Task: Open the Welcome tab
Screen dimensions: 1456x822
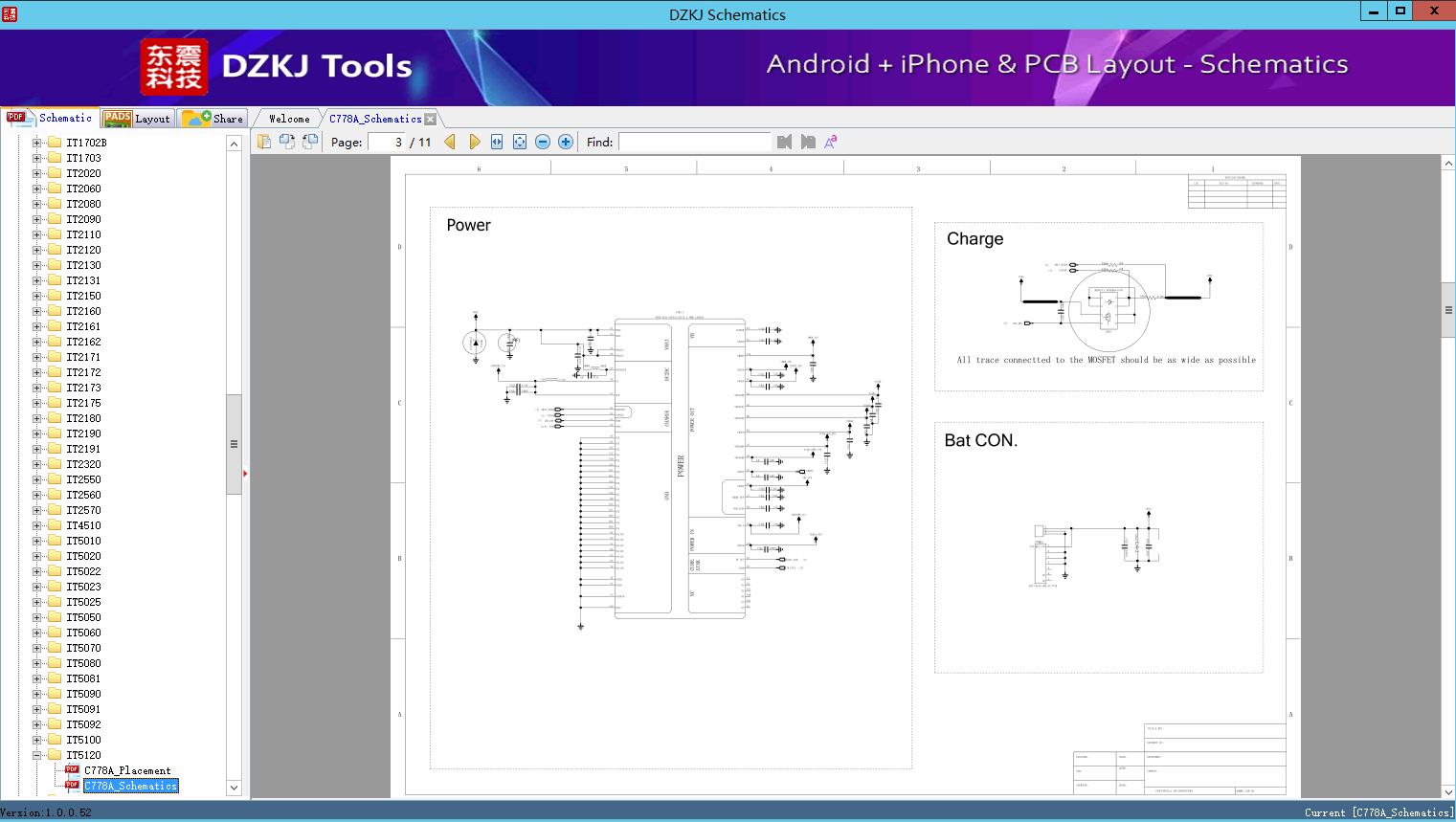Action: click(x=288, y=119)
